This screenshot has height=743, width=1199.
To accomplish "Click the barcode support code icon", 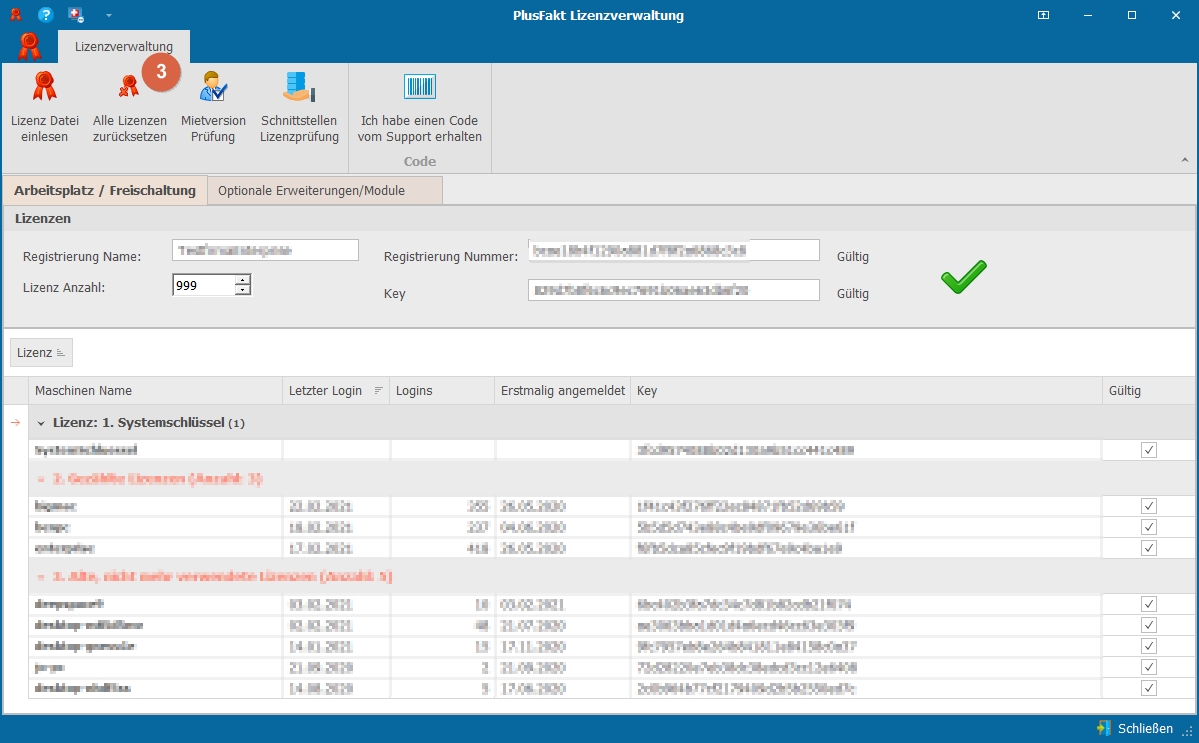I will pyautogui.click(x=420, y=86).
